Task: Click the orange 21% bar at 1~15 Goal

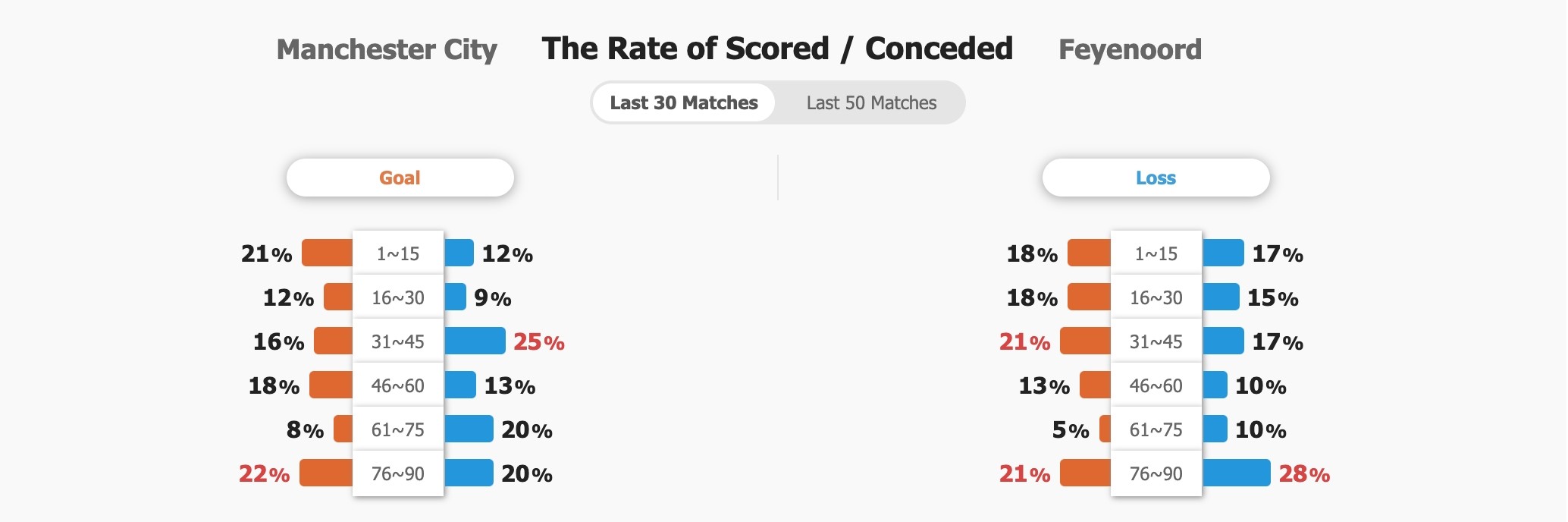Action: (x=327, y=253)
